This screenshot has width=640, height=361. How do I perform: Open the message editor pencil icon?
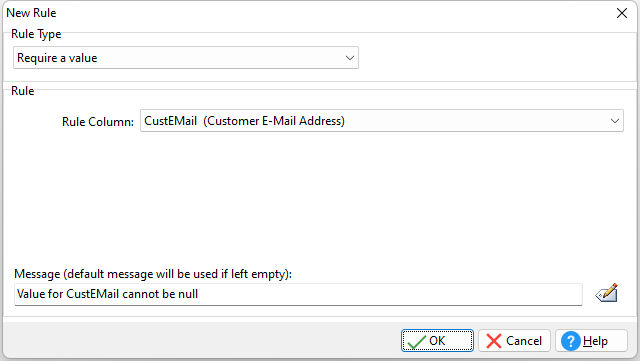607,293
